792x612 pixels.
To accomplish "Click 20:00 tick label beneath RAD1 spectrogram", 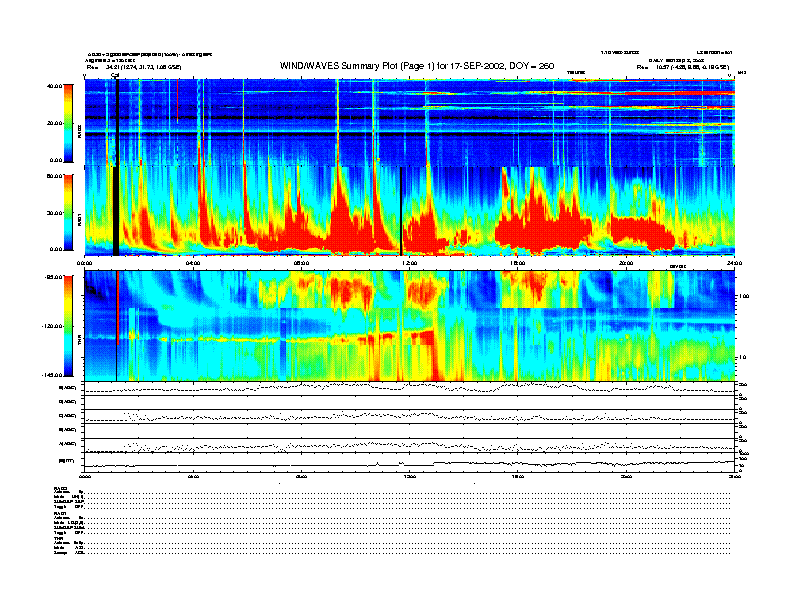I will [x=626, y=263].
